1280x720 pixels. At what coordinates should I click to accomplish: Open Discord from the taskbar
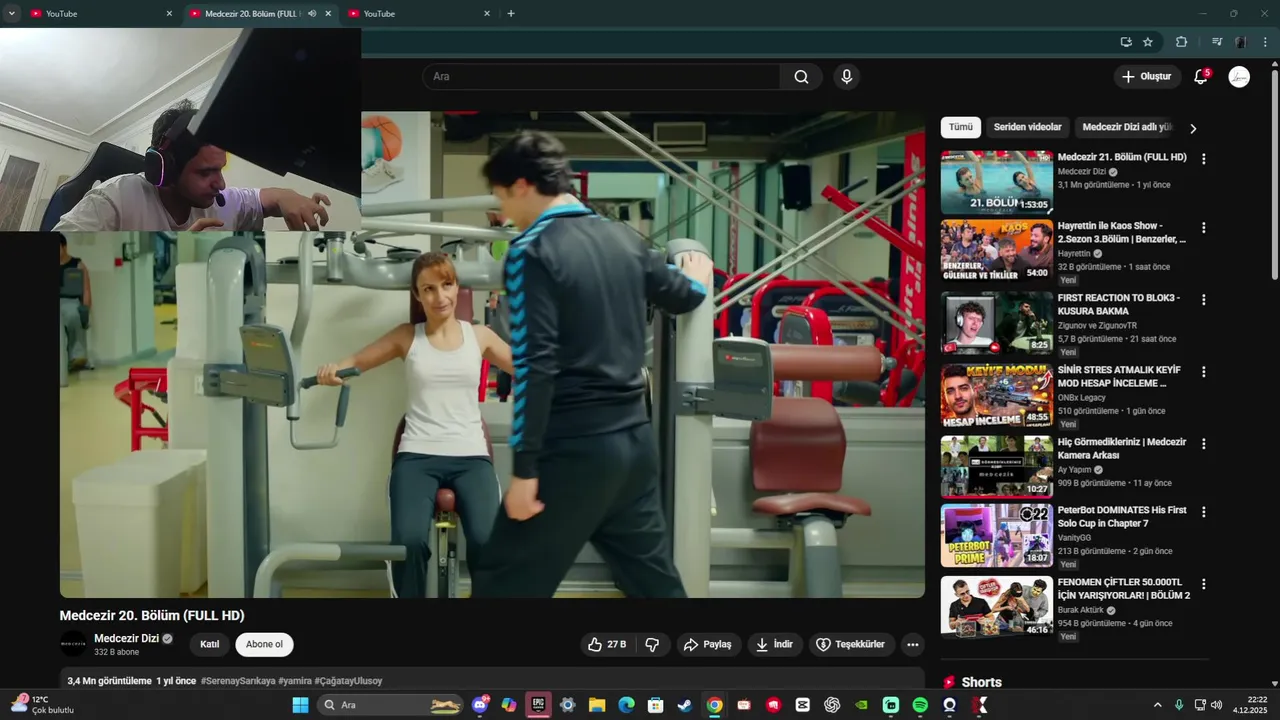point(480,705)
